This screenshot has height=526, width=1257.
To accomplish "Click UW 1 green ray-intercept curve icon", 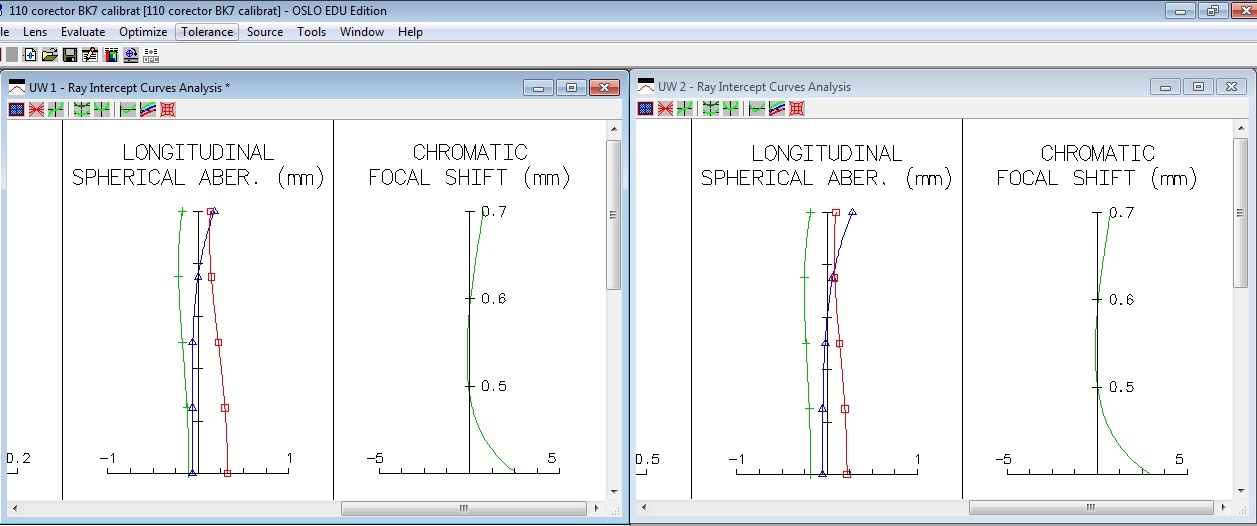I will coord(56,109).
